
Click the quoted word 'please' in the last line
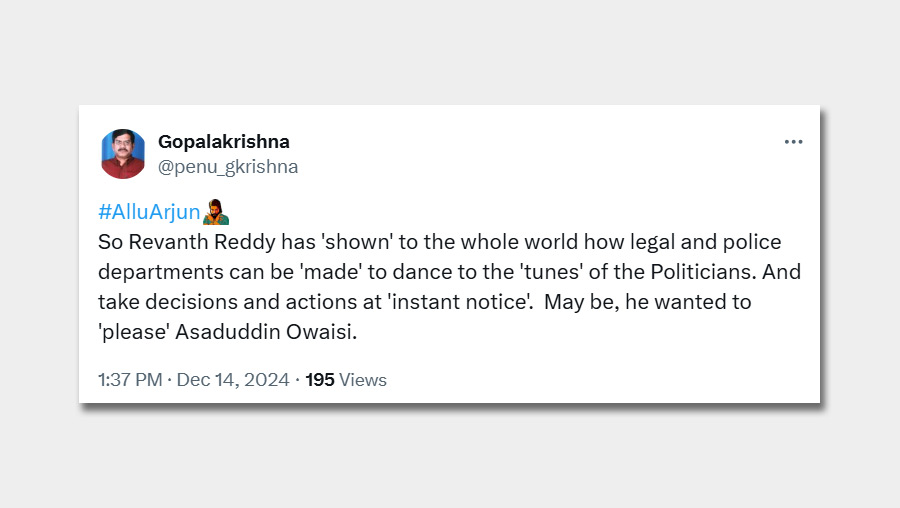[134, 332]
